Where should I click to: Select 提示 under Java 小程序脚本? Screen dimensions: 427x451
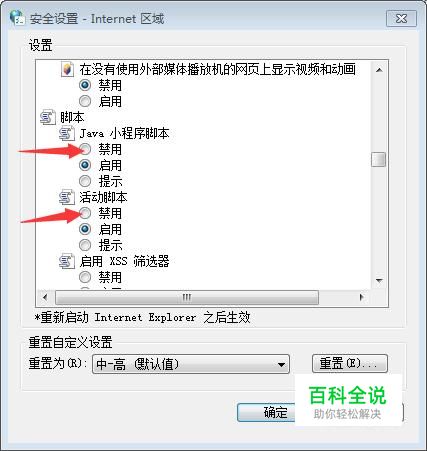[x=85, y=181]
